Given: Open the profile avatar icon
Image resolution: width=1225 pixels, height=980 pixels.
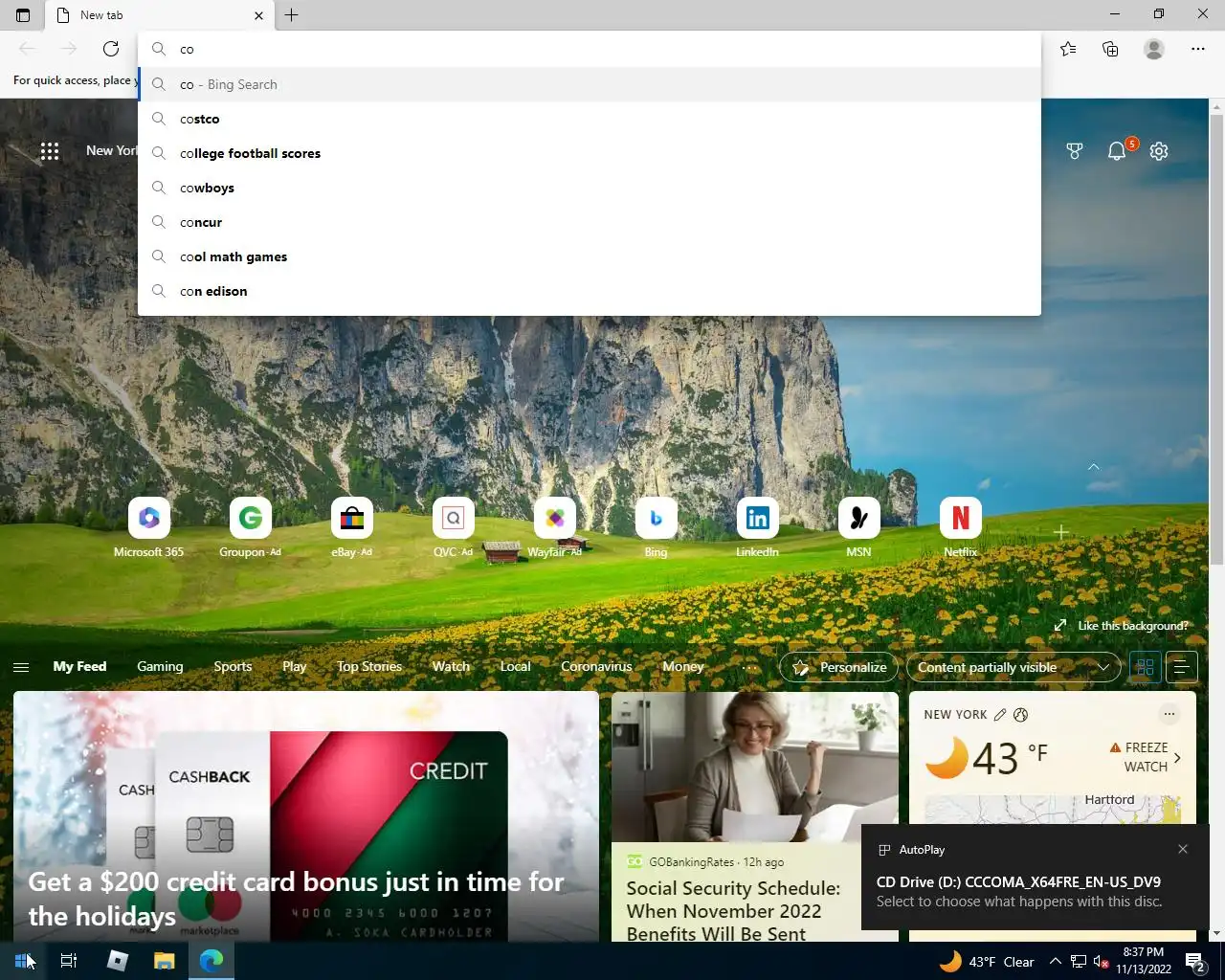Looking at the screenshot, I should click(x=1154, y=49).
